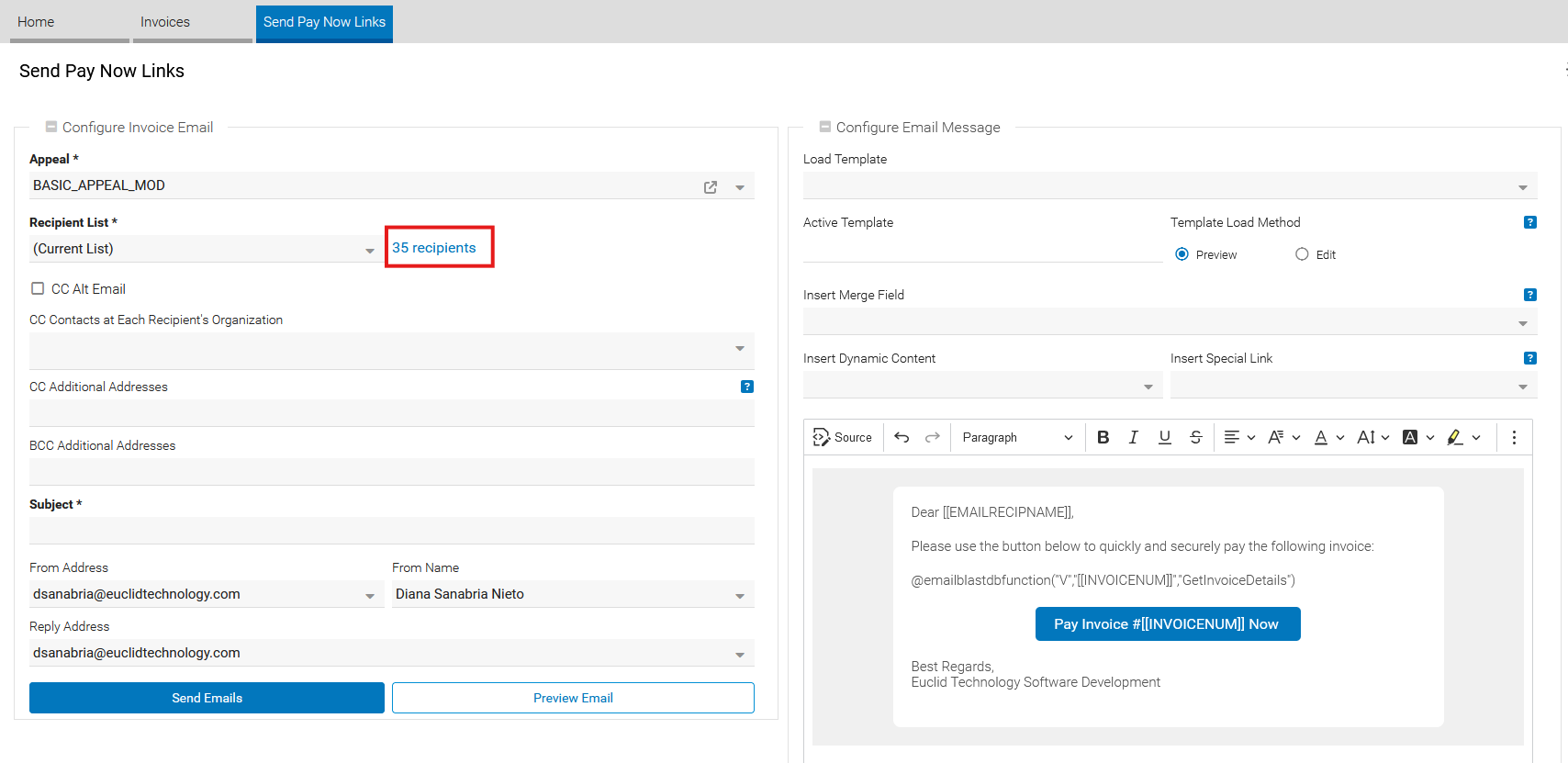Open Appeal record in new window icon
Image resolution: width=1568 pixels, height=763 pixels.
tap(711, 187)
